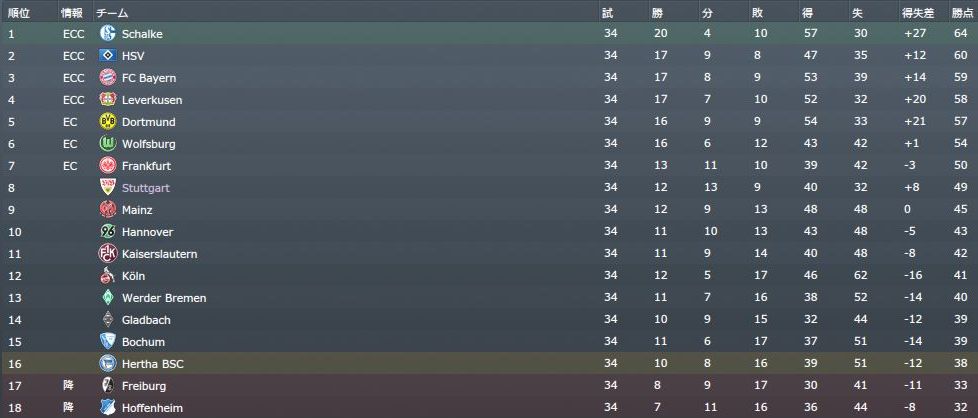The height and width of the screenshot is (418, 978).
Task: Open the Mainz team name link
Action: point(137,210)
